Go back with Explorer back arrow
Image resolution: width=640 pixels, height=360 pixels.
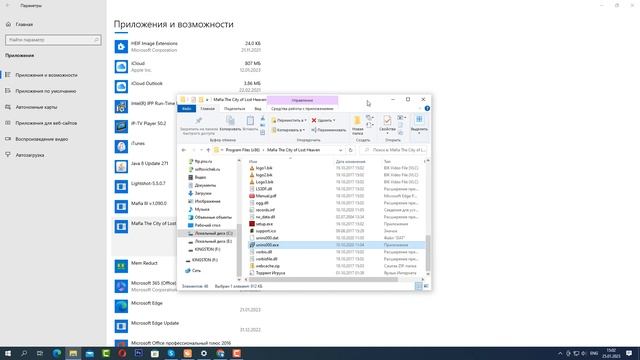click(184, 150)
